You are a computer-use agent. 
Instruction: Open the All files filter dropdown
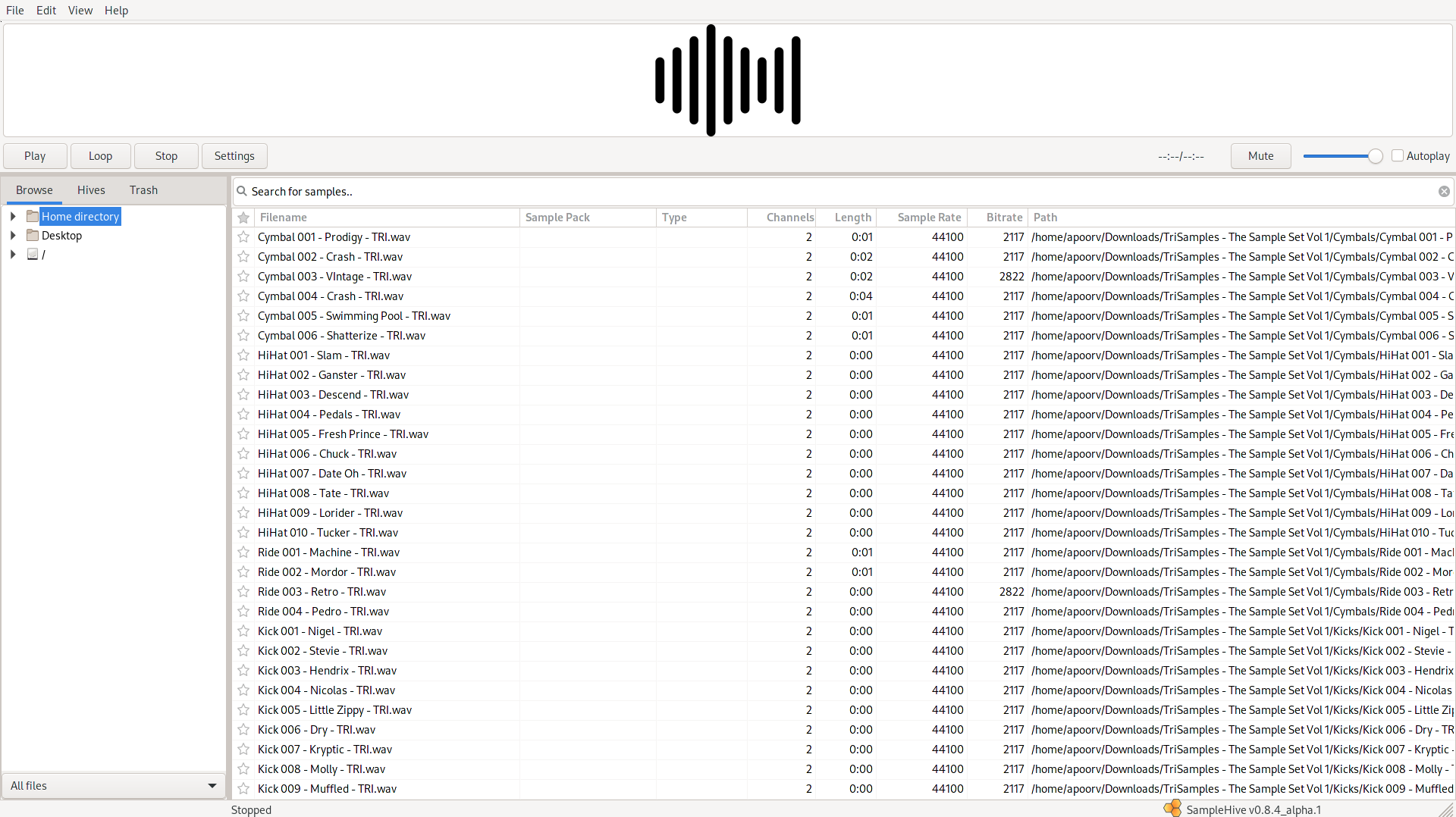point(112,786)
